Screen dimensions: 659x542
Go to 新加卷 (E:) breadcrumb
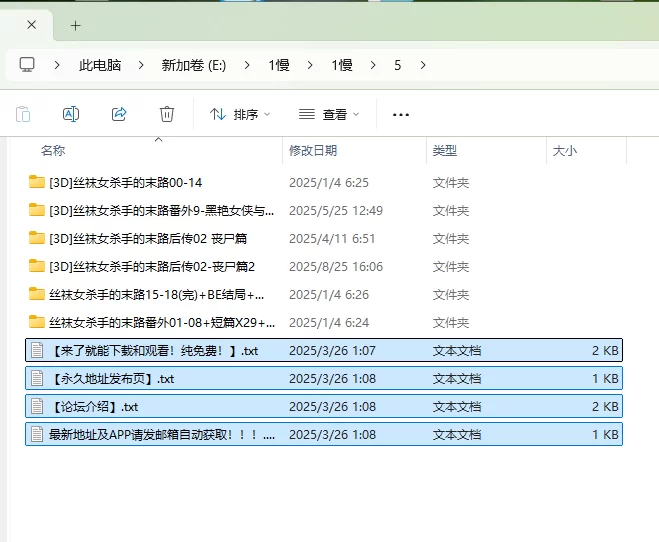tap(194, 65)
